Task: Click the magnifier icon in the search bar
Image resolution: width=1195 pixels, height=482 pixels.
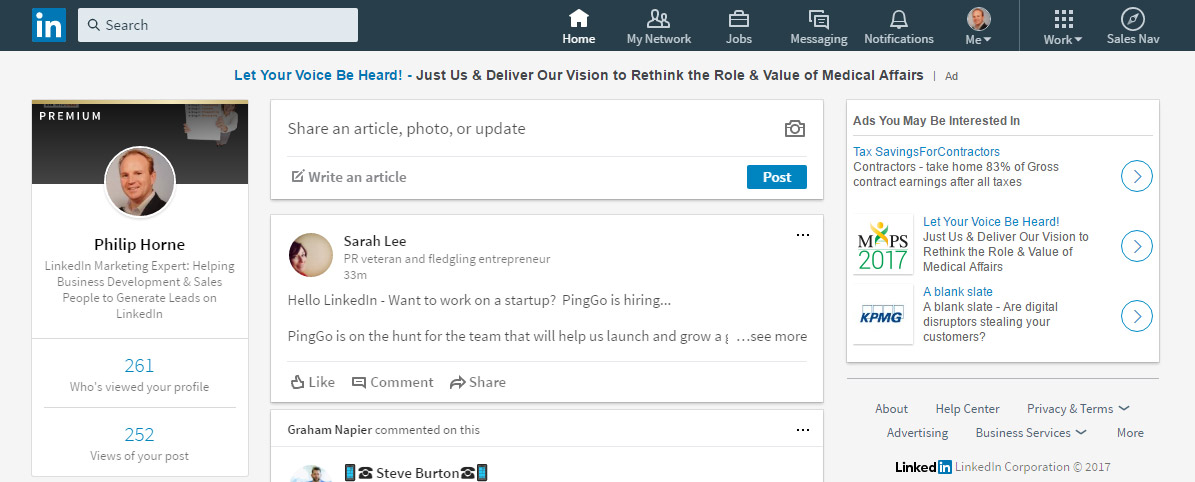Action: pyautogui.click(x=94, y=25)
